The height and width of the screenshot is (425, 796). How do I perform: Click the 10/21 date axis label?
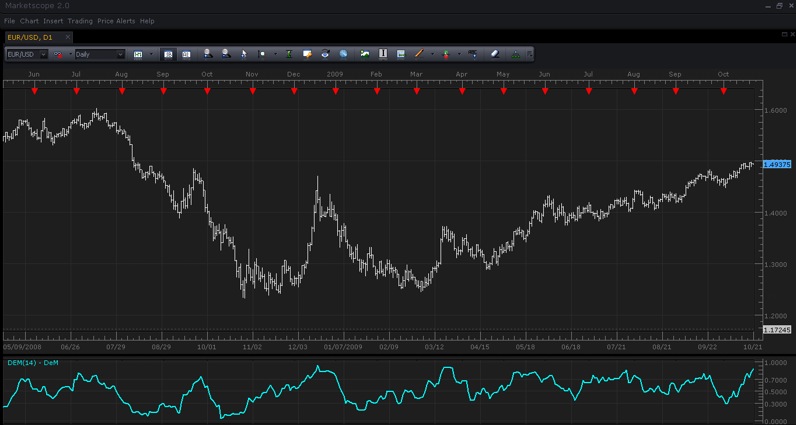tap(752, 347)
